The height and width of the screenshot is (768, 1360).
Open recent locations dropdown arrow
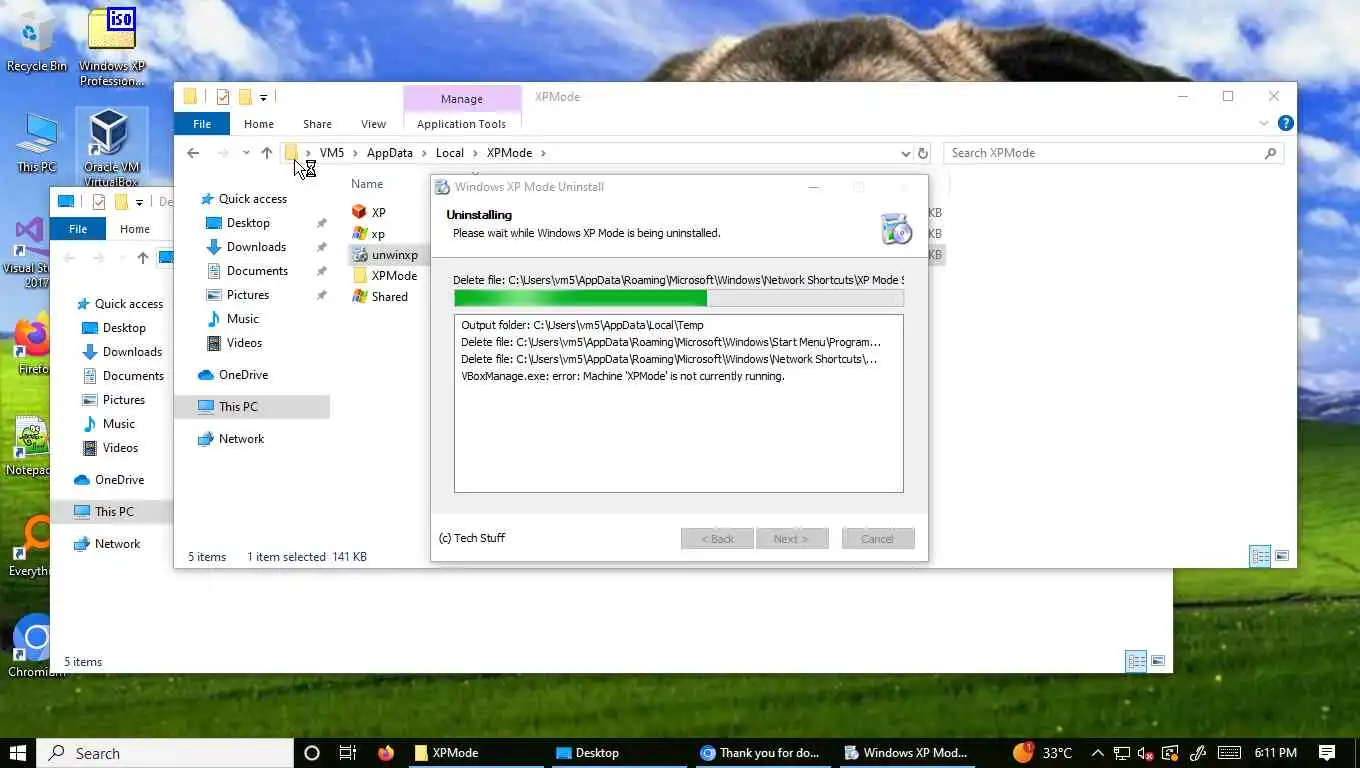point(246,153)
